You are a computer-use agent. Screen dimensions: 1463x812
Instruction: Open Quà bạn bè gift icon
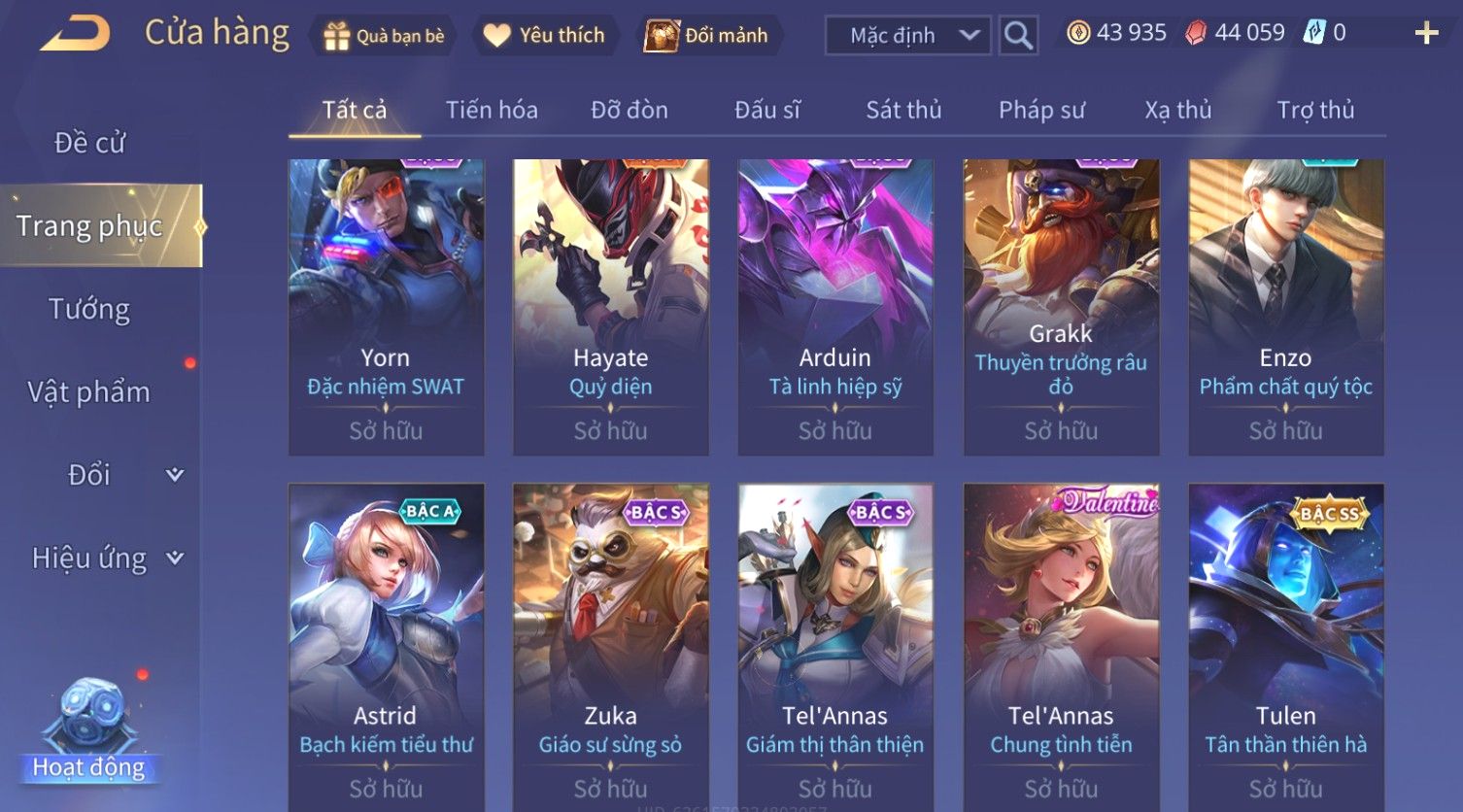tap(336, 36)
